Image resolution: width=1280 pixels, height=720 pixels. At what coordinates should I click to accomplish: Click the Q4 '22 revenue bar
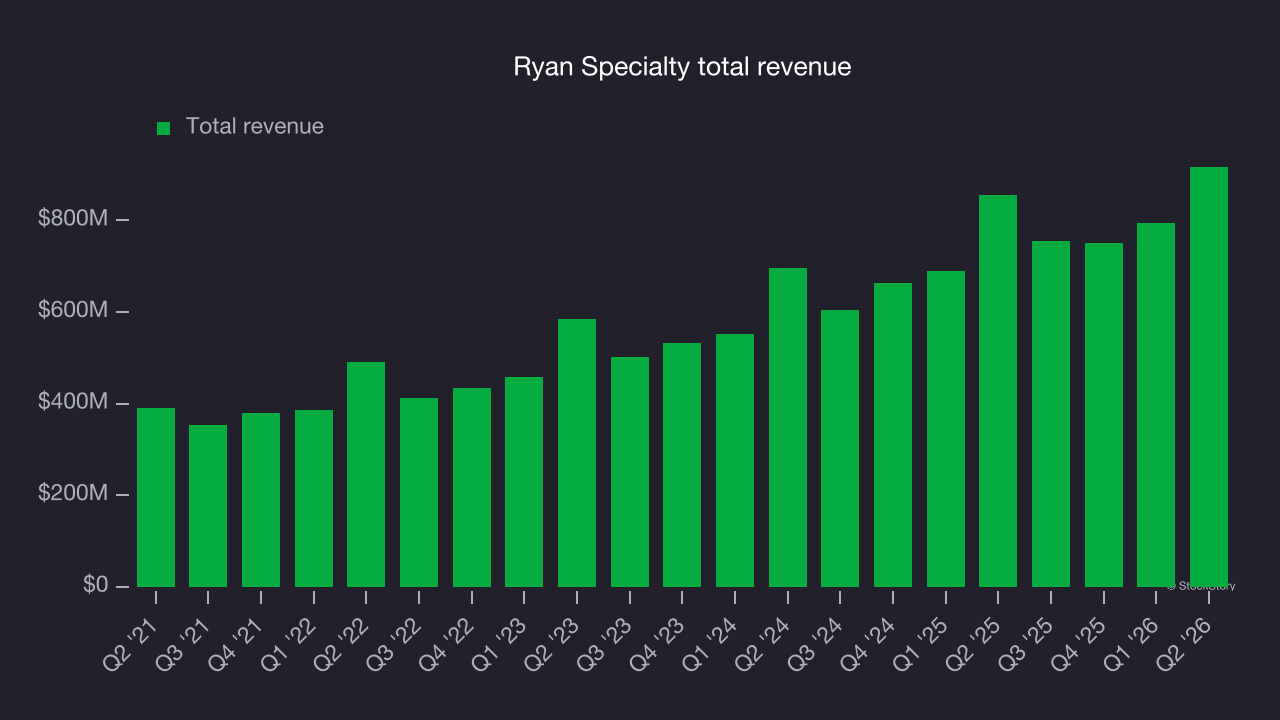click(472, 487)
